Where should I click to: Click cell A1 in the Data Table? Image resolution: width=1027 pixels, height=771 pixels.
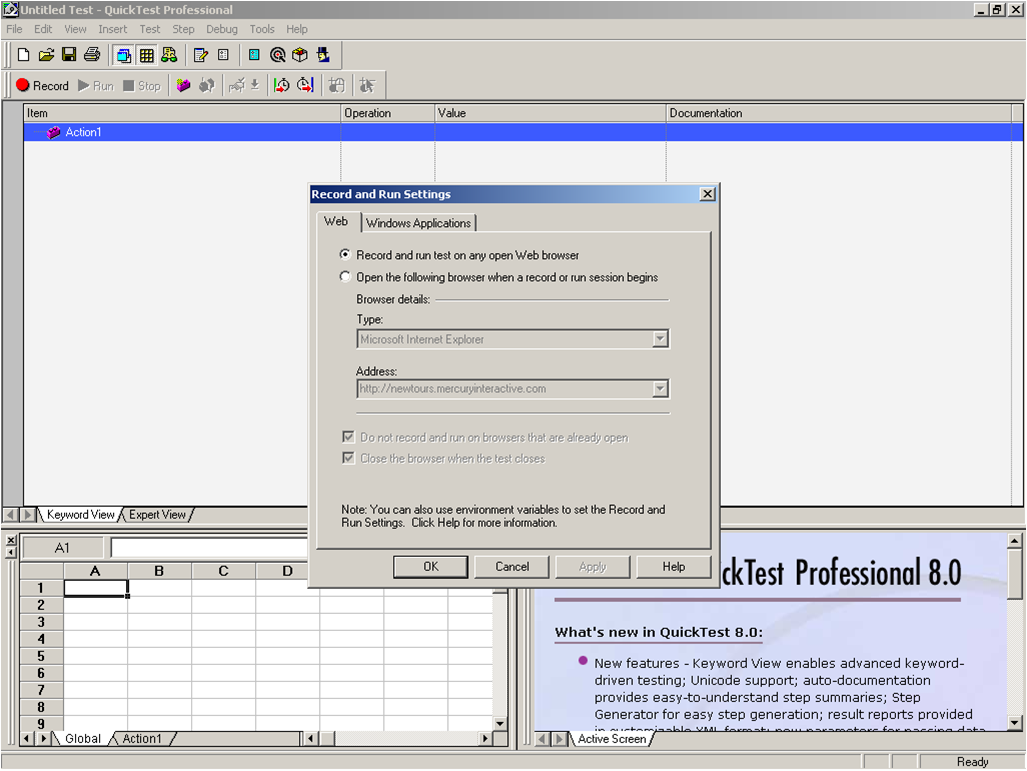(96, 588)
